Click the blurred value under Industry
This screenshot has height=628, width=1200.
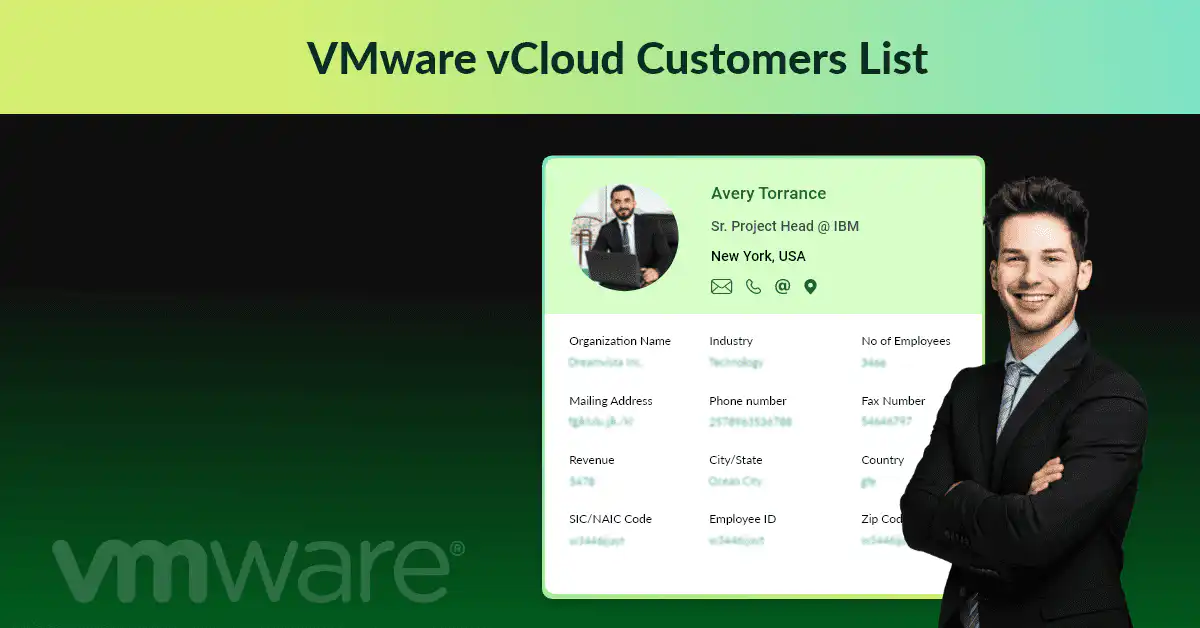click(x=736, y=362)
